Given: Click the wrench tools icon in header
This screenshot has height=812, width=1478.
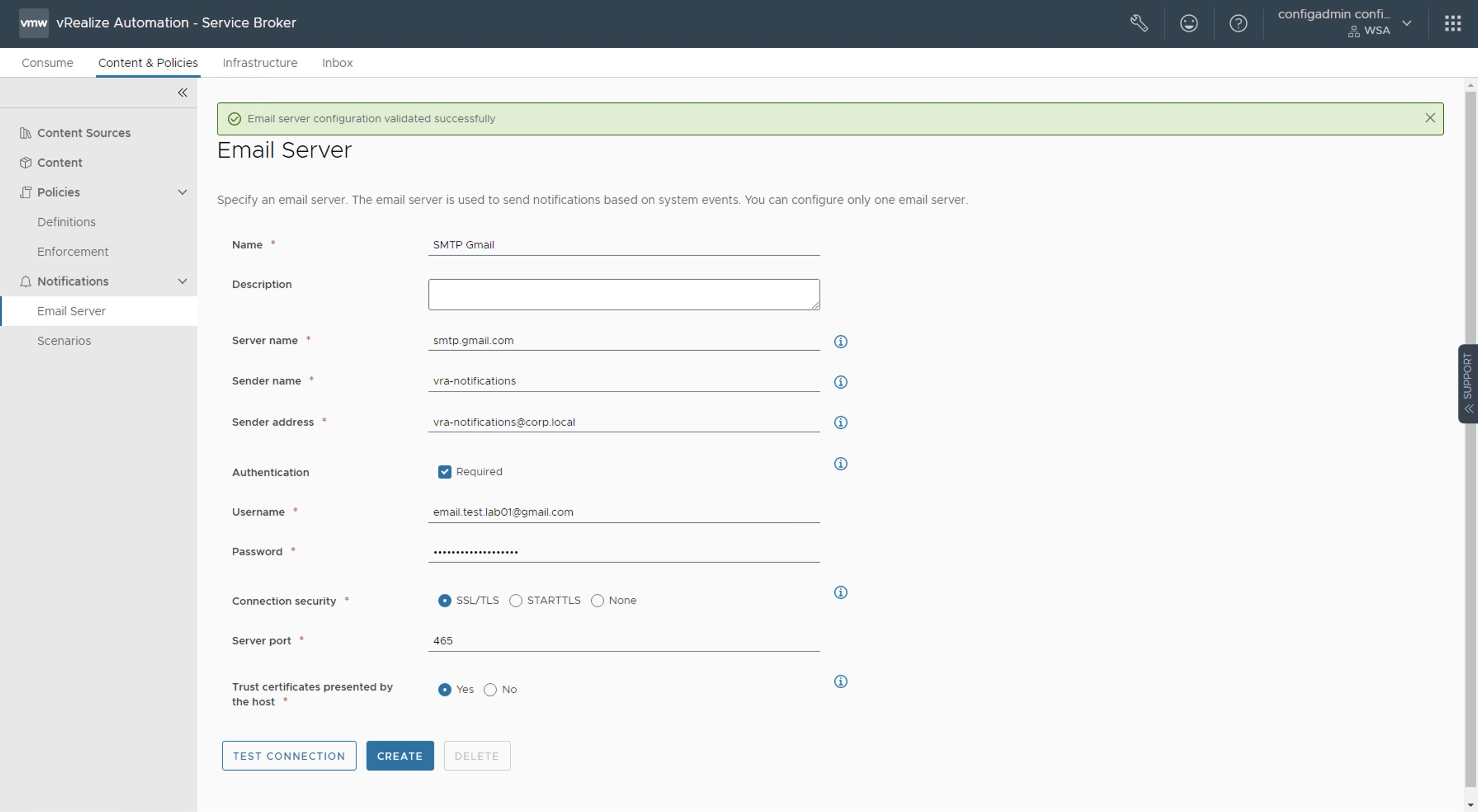Looking at the screenshot, I should 1139,24.
